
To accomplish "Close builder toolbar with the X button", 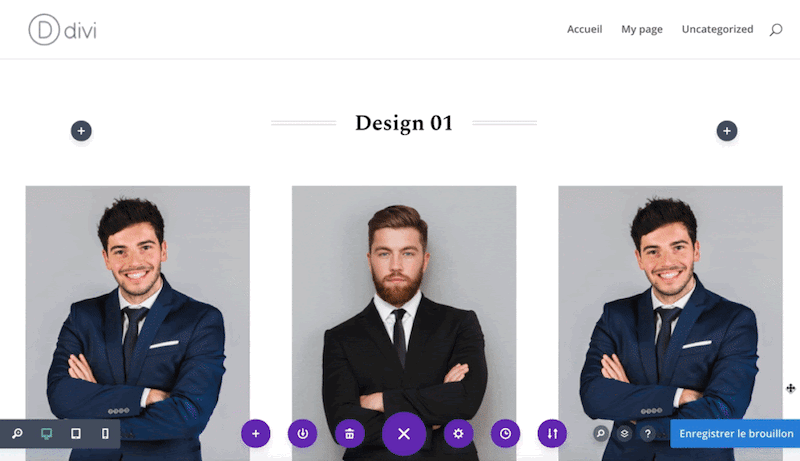I will point(404,433).
